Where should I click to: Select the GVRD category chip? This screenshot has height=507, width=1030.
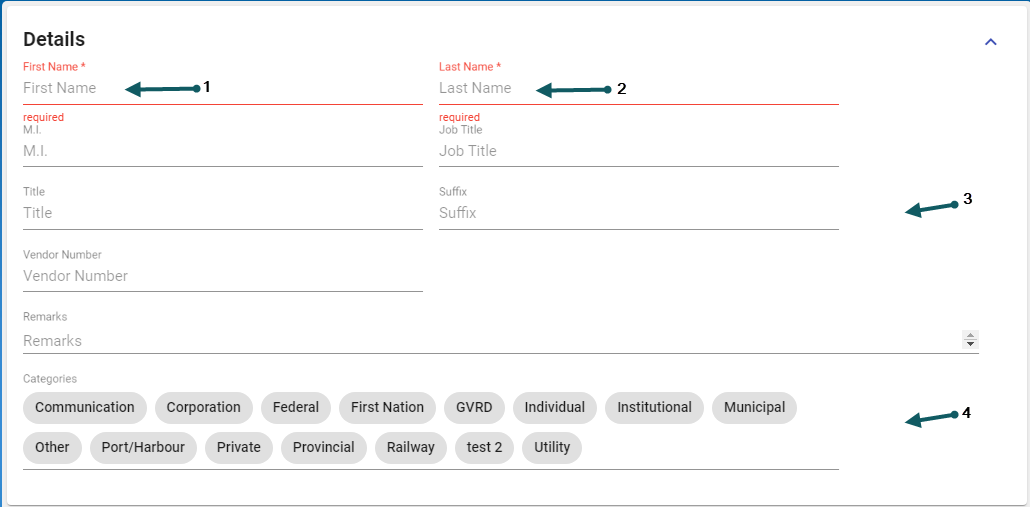(x=474, y=408)
